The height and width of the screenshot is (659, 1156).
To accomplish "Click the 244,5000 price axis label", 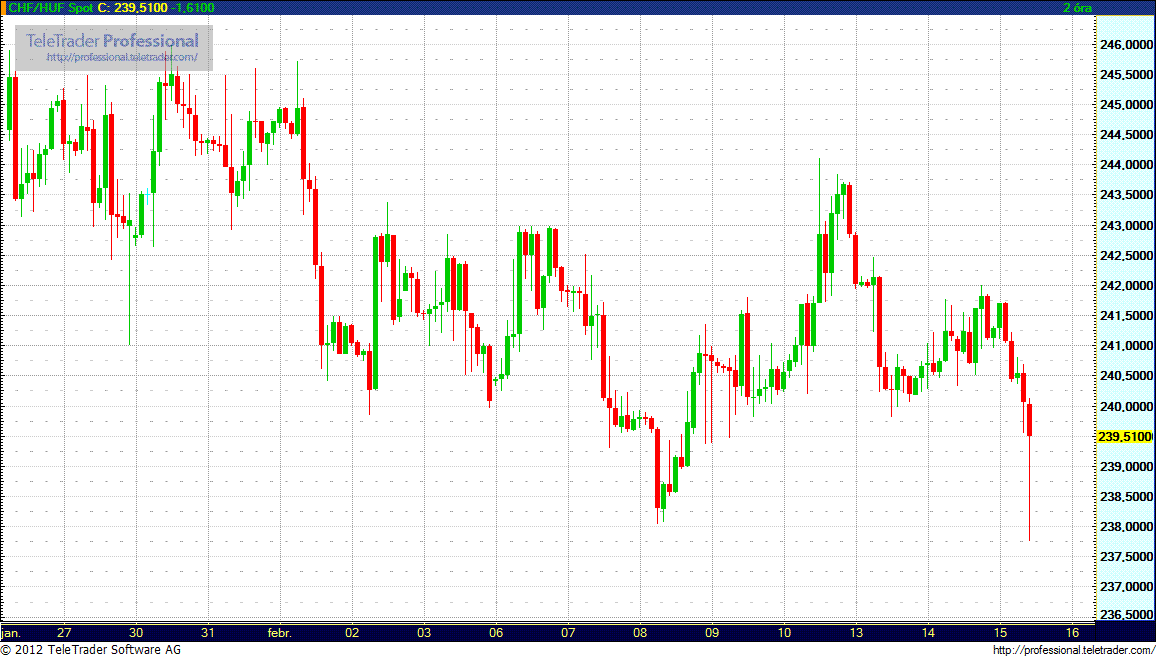I will [1125, 136].
